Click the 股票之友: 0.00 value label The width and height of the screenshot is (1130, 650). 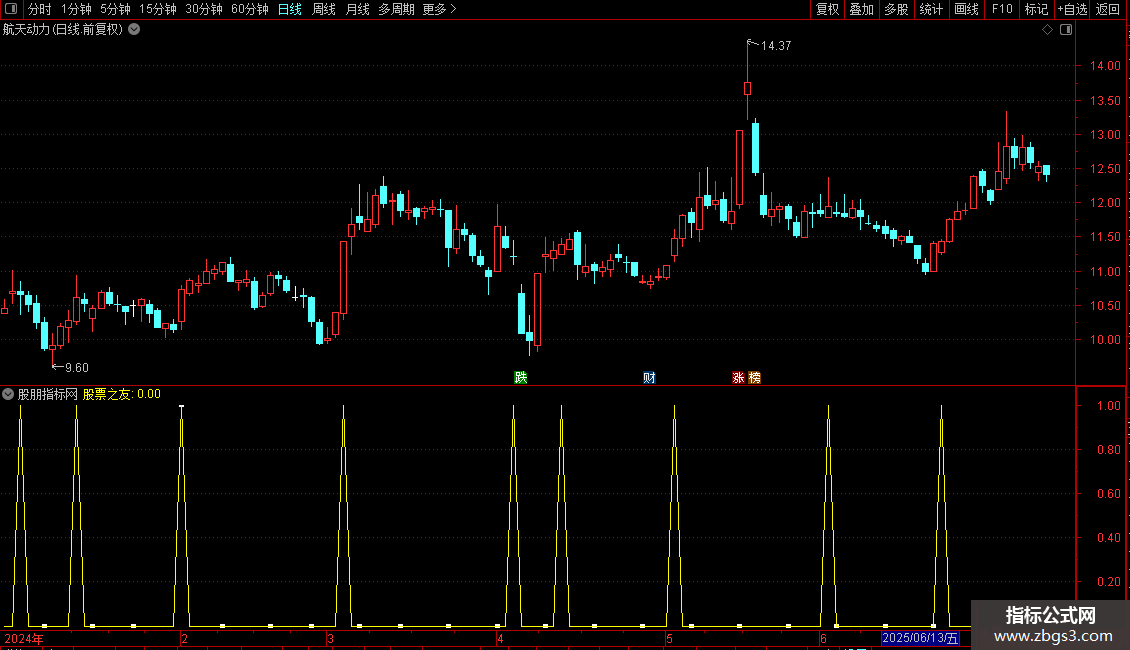tap(122, 394)
